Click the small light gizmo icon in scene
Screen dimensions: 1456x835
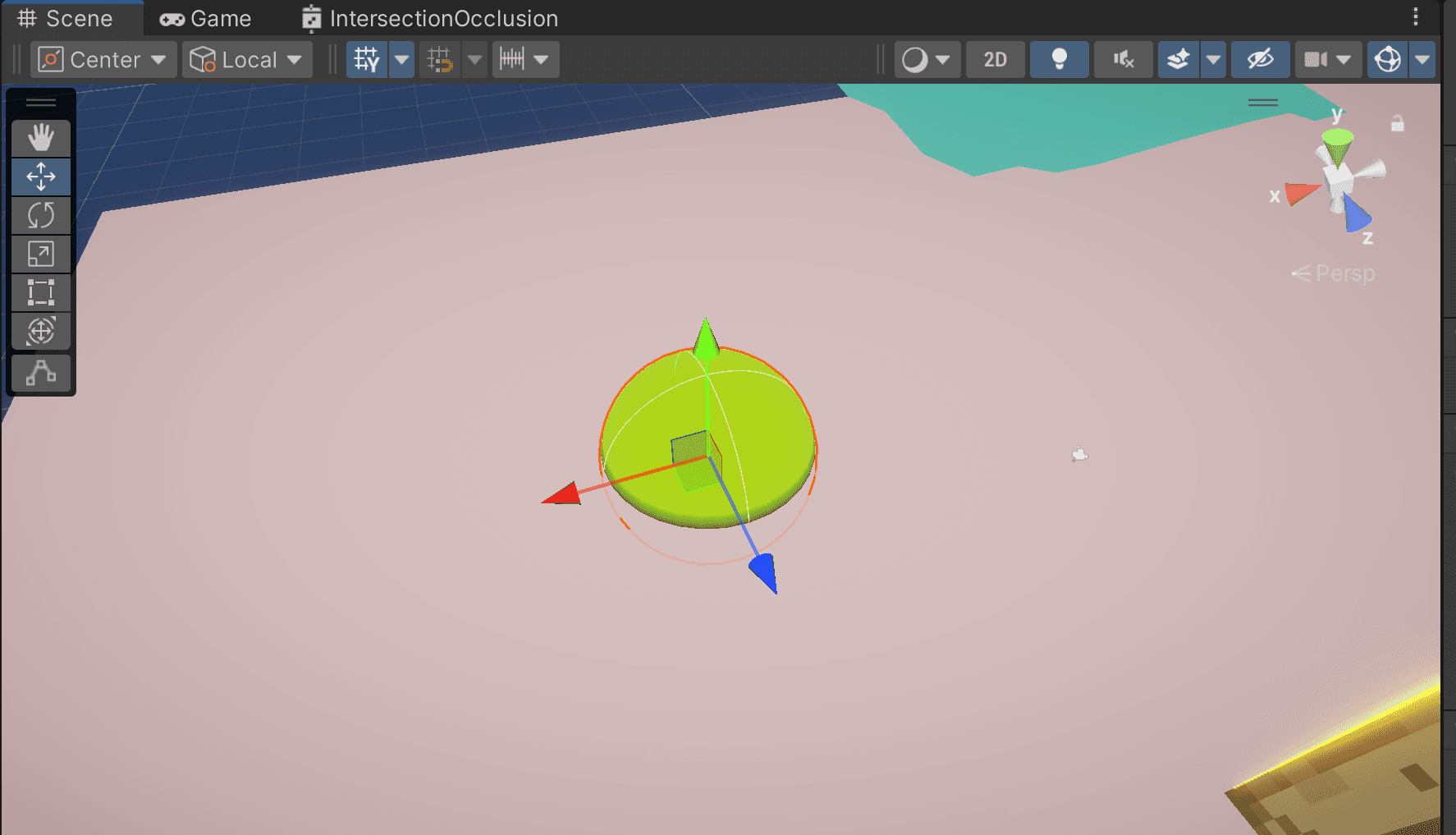point(1079,454)
